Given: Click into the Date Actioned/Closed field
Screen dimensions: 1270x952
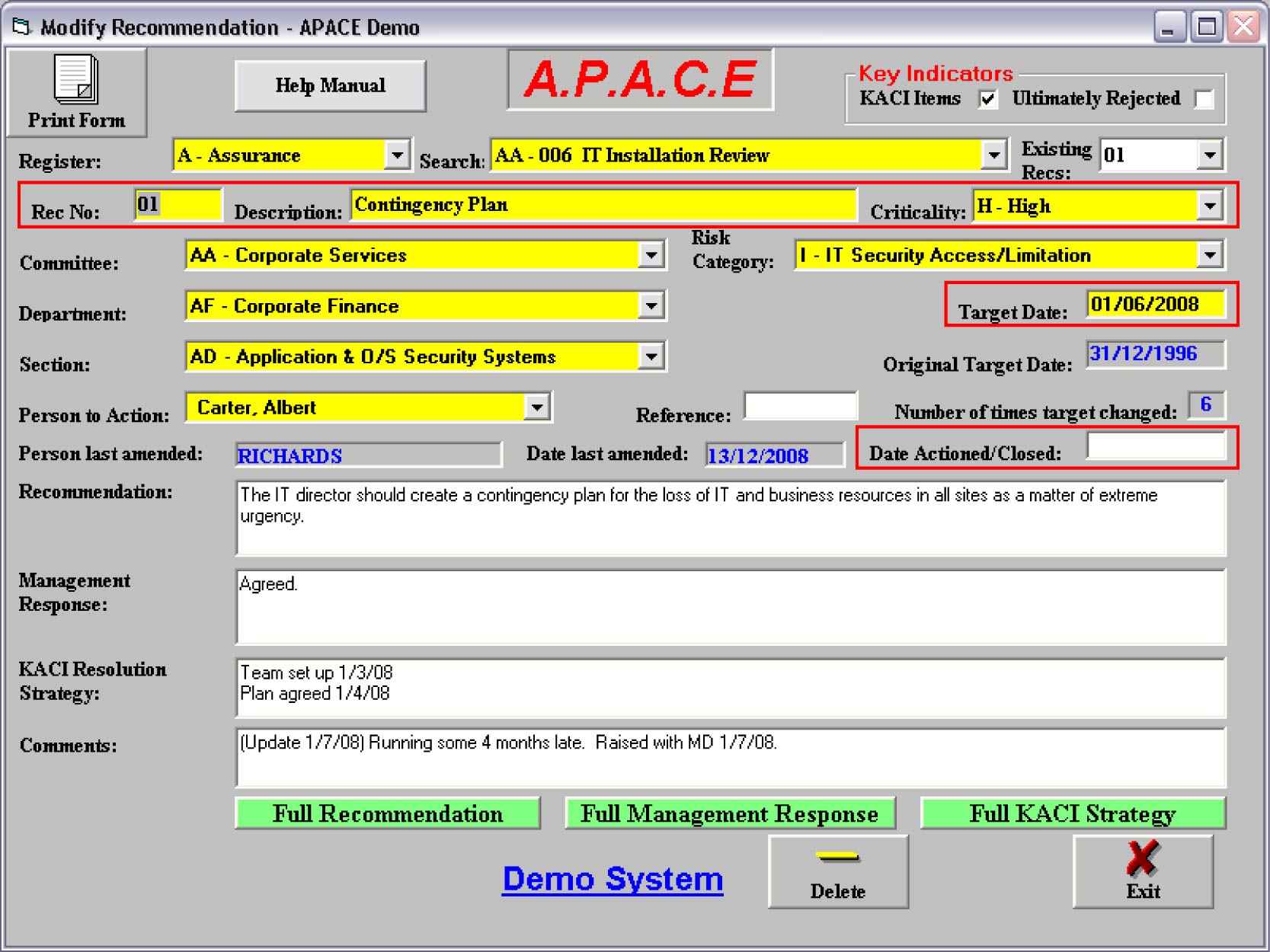Looking at the screenshot, I should tap(1155, 446).
